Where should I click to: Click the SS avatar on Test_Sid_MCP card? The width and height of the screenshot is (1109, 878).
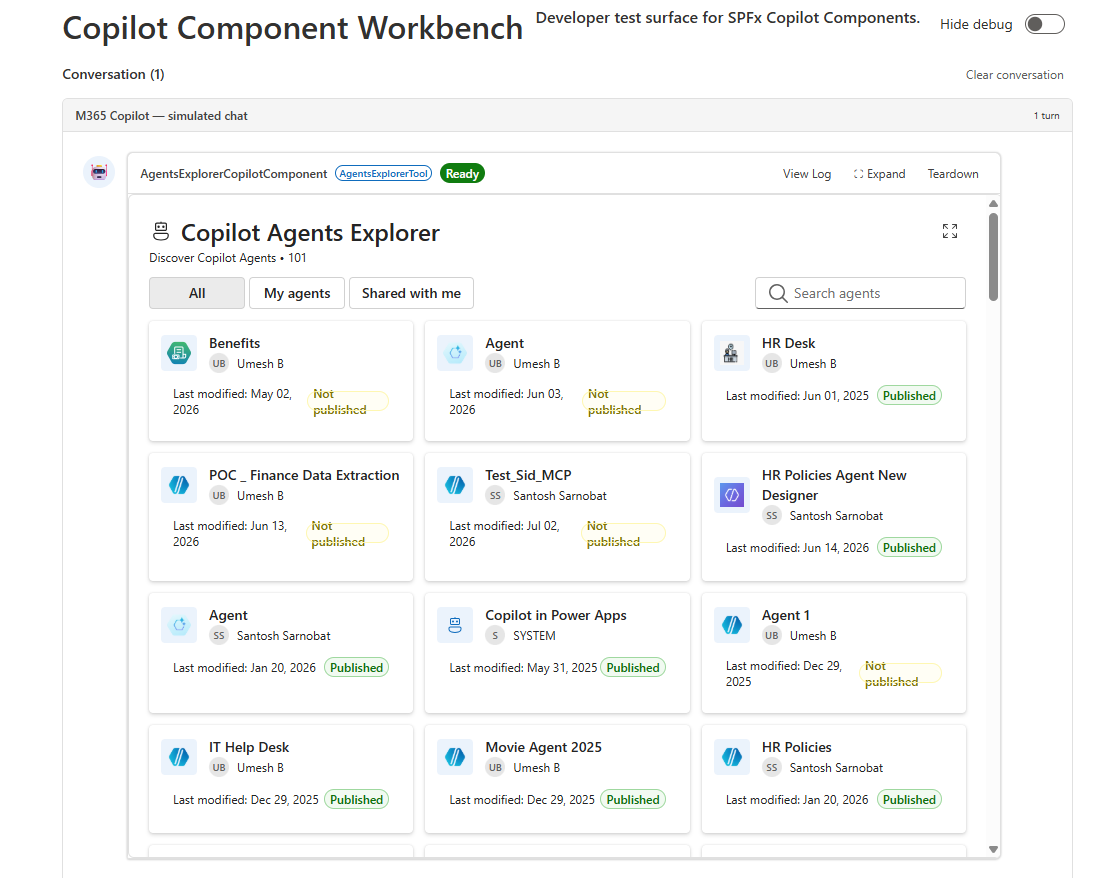coord(495,496)
